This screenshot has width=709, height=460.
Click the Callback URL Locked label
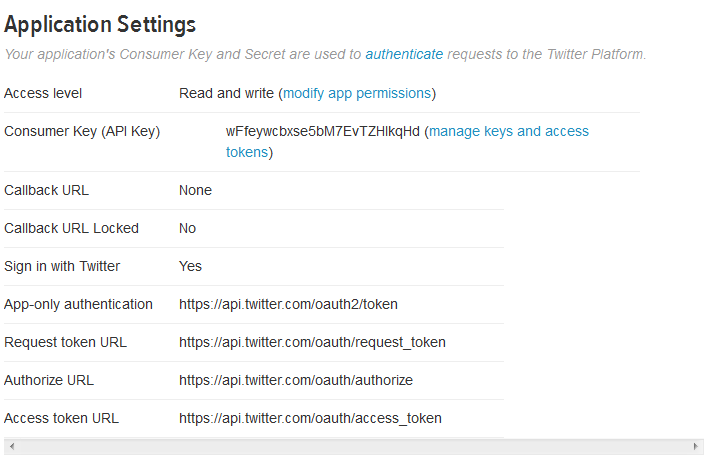click(72, 228)
